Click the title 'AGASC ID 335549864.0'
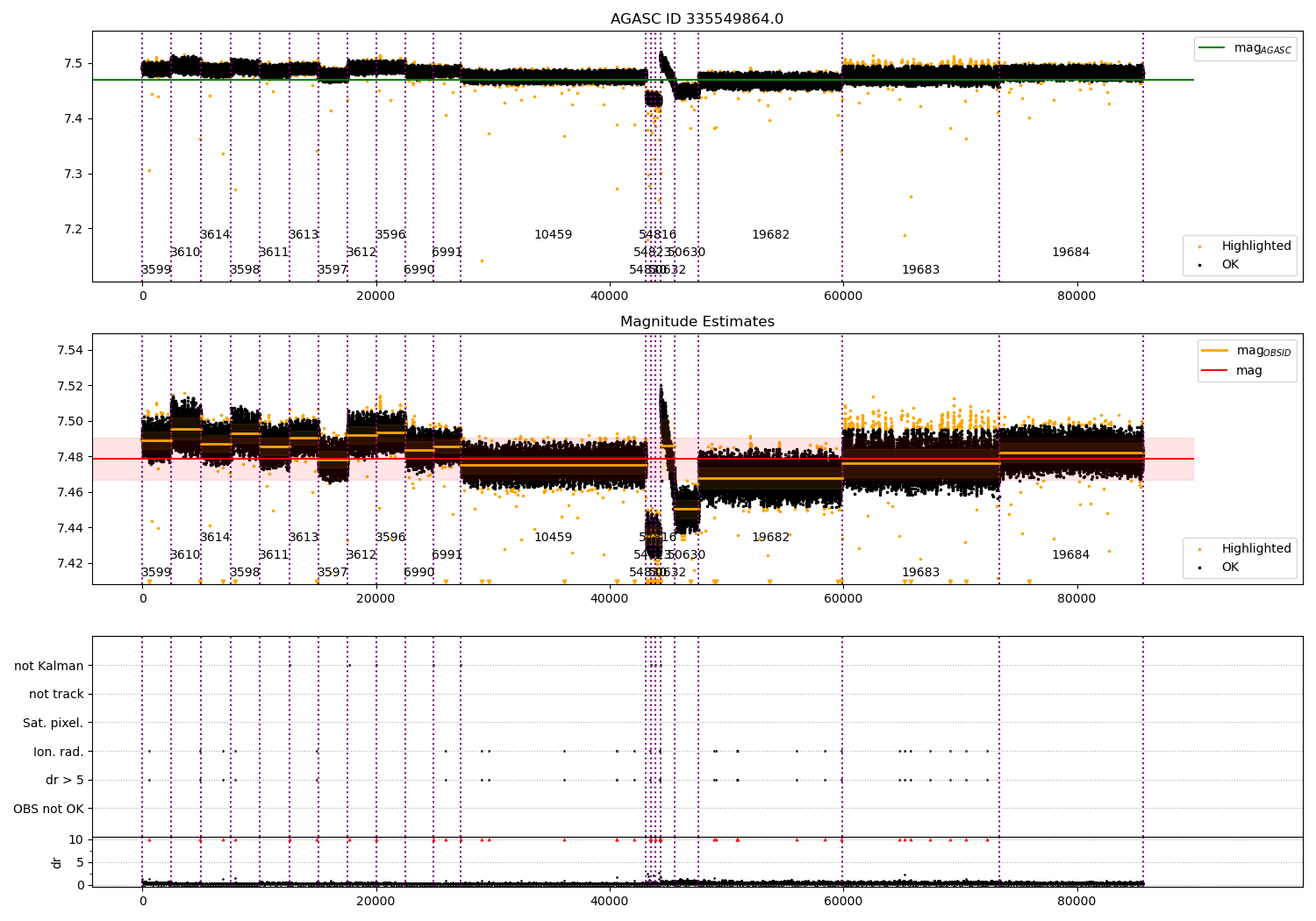 coord(697,19)
